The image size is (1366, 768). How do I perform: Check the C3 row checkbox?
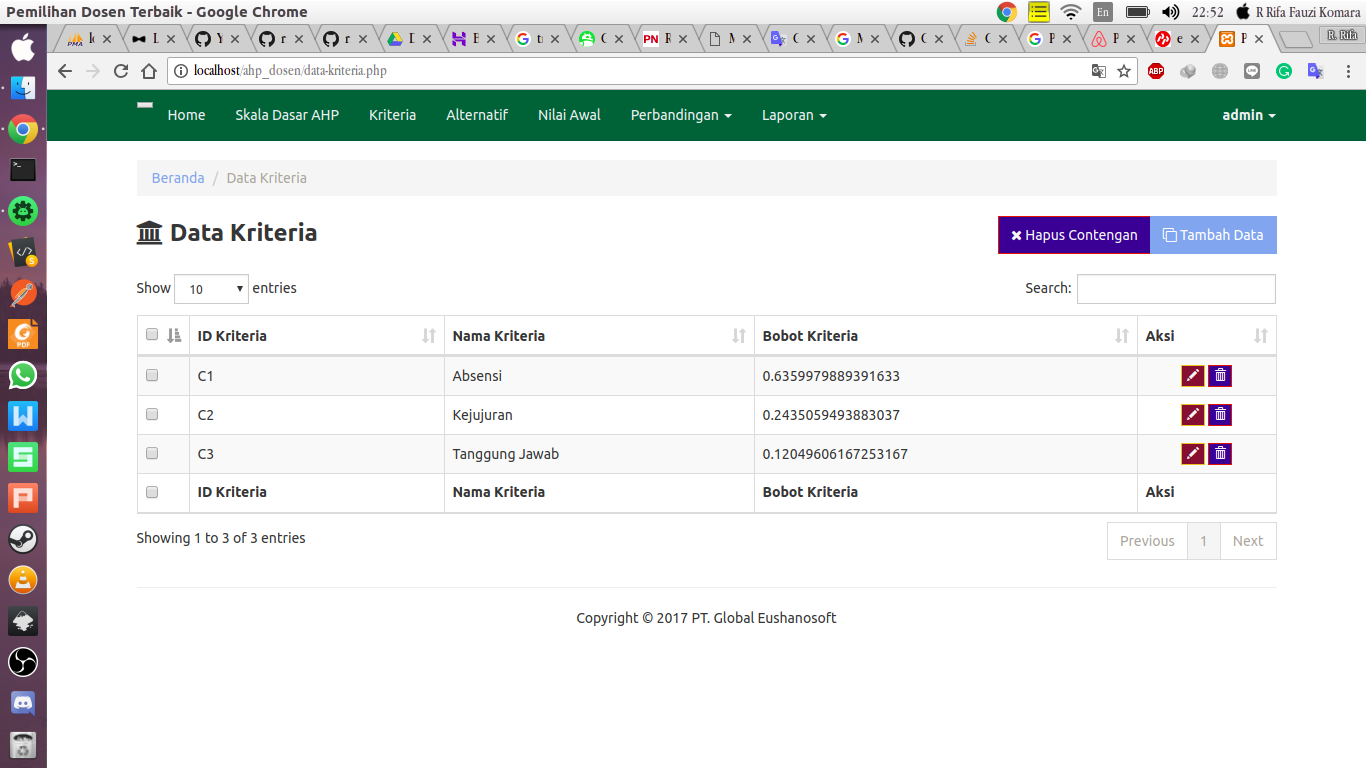[x=152, y=453]
